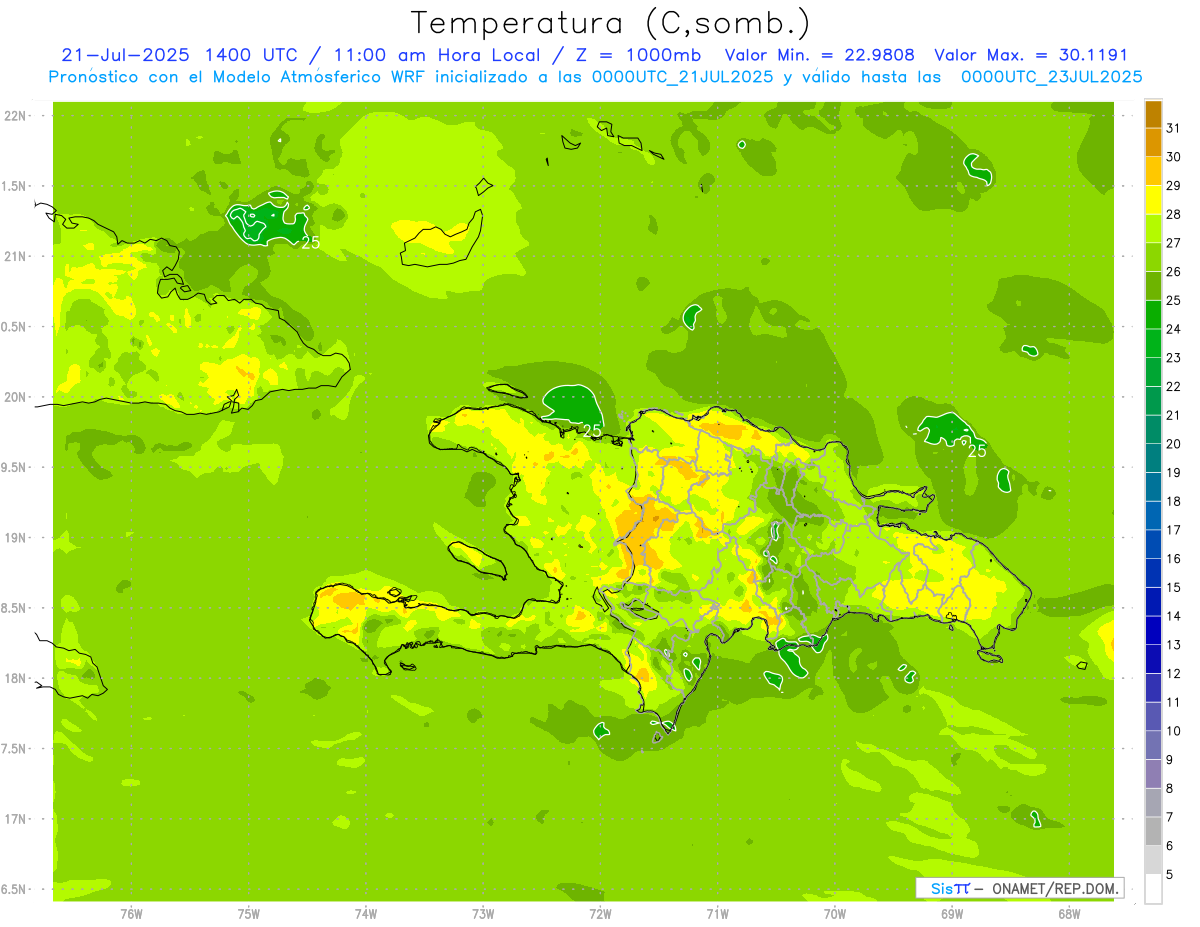Click the legend value '10'
This screenshot has width=1200, height=927.
(x=1174, y=731)
